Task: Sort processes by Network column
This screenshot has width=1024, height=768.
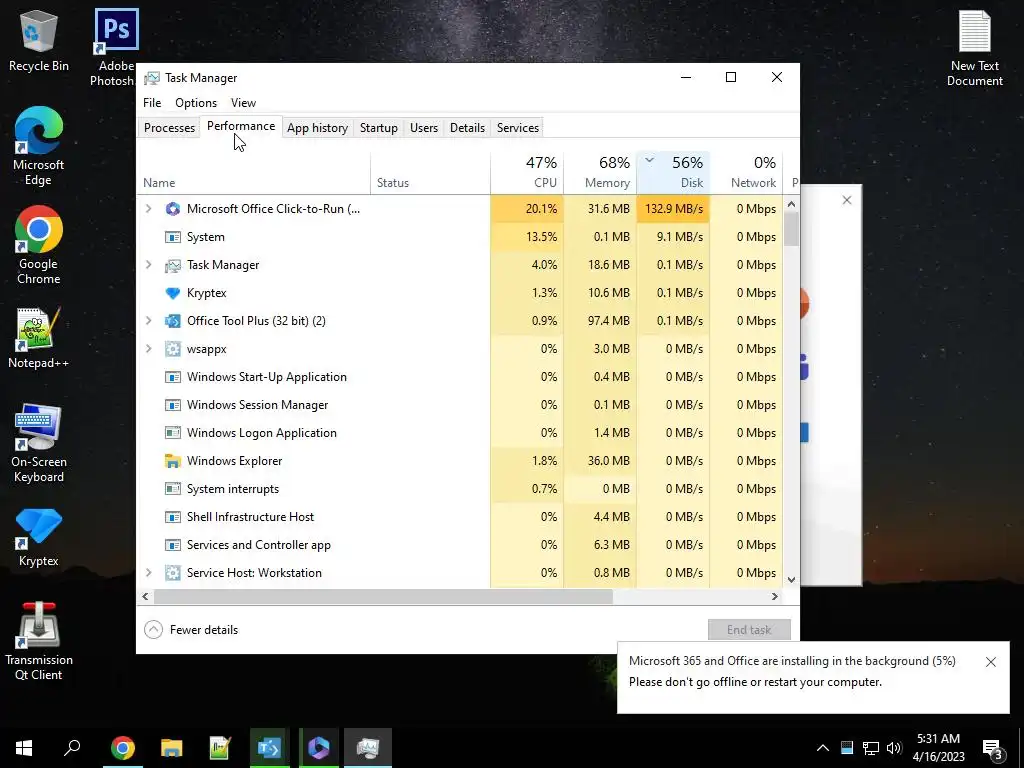Action: (746, 173)
